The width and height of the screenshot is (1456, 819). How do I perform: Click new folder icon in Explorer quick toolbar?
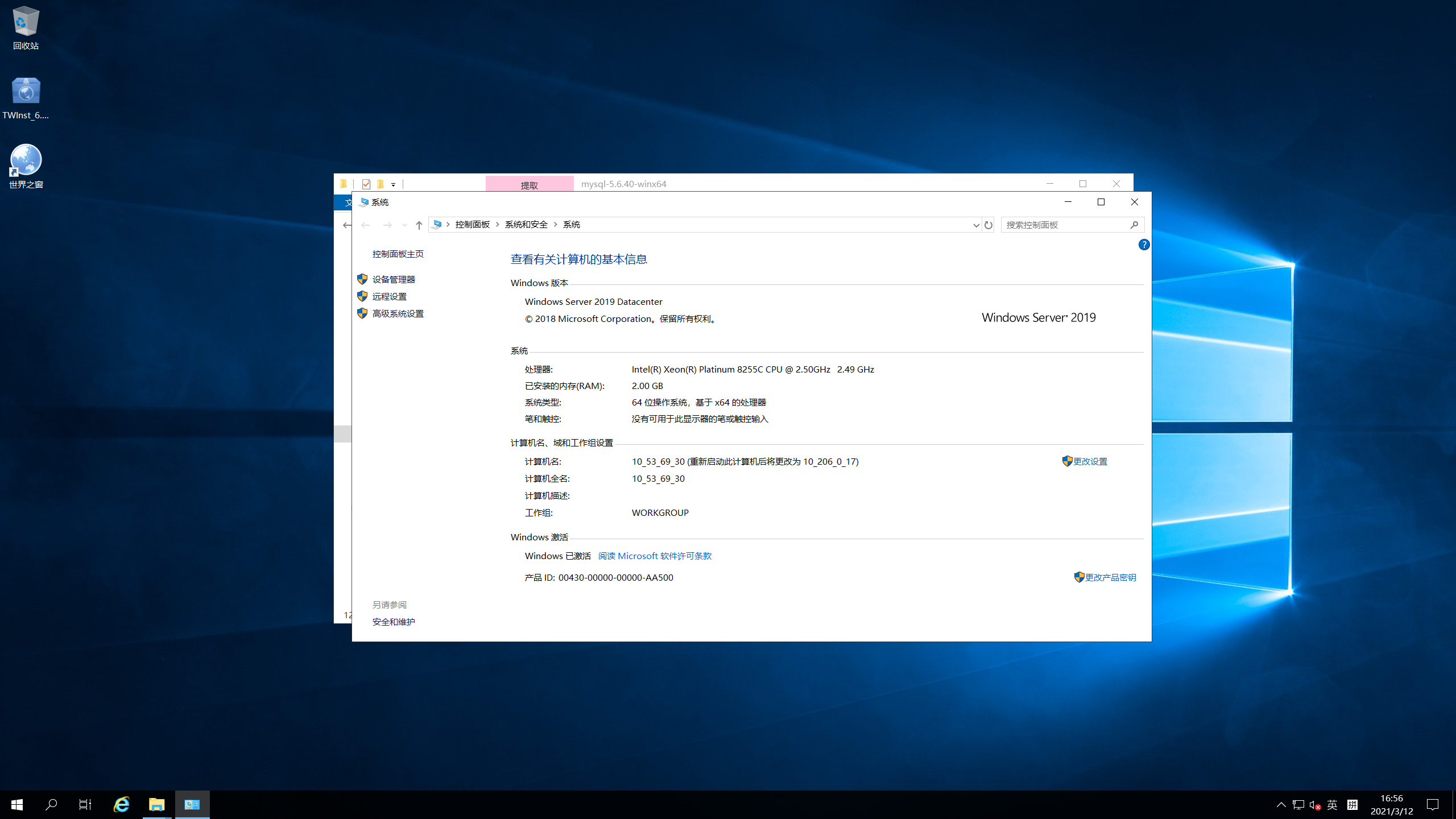pyautogui.click(x=380, y=184)
